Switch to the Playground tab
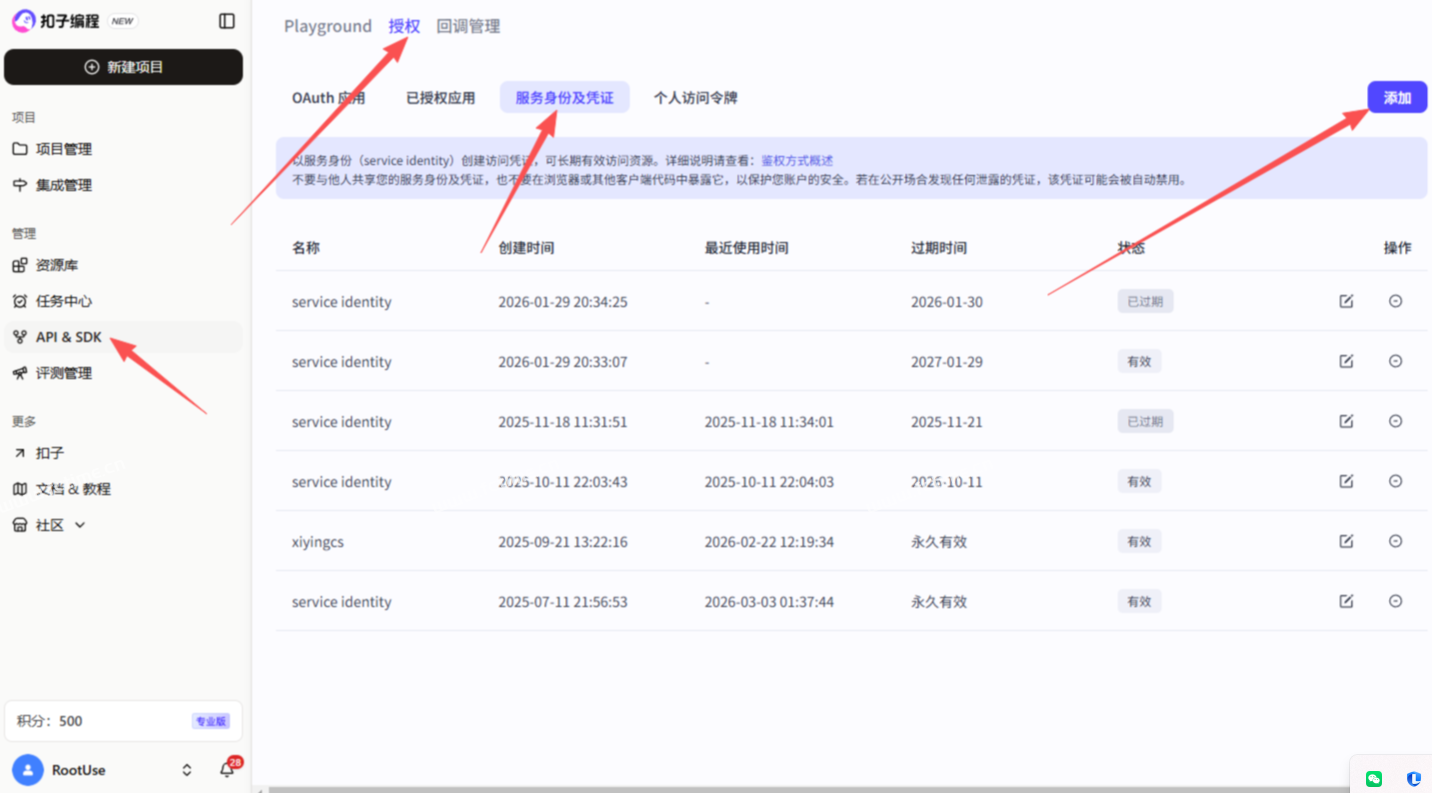Image resolution: width=1432 pixels, height=793 pixels. point(327,26)
